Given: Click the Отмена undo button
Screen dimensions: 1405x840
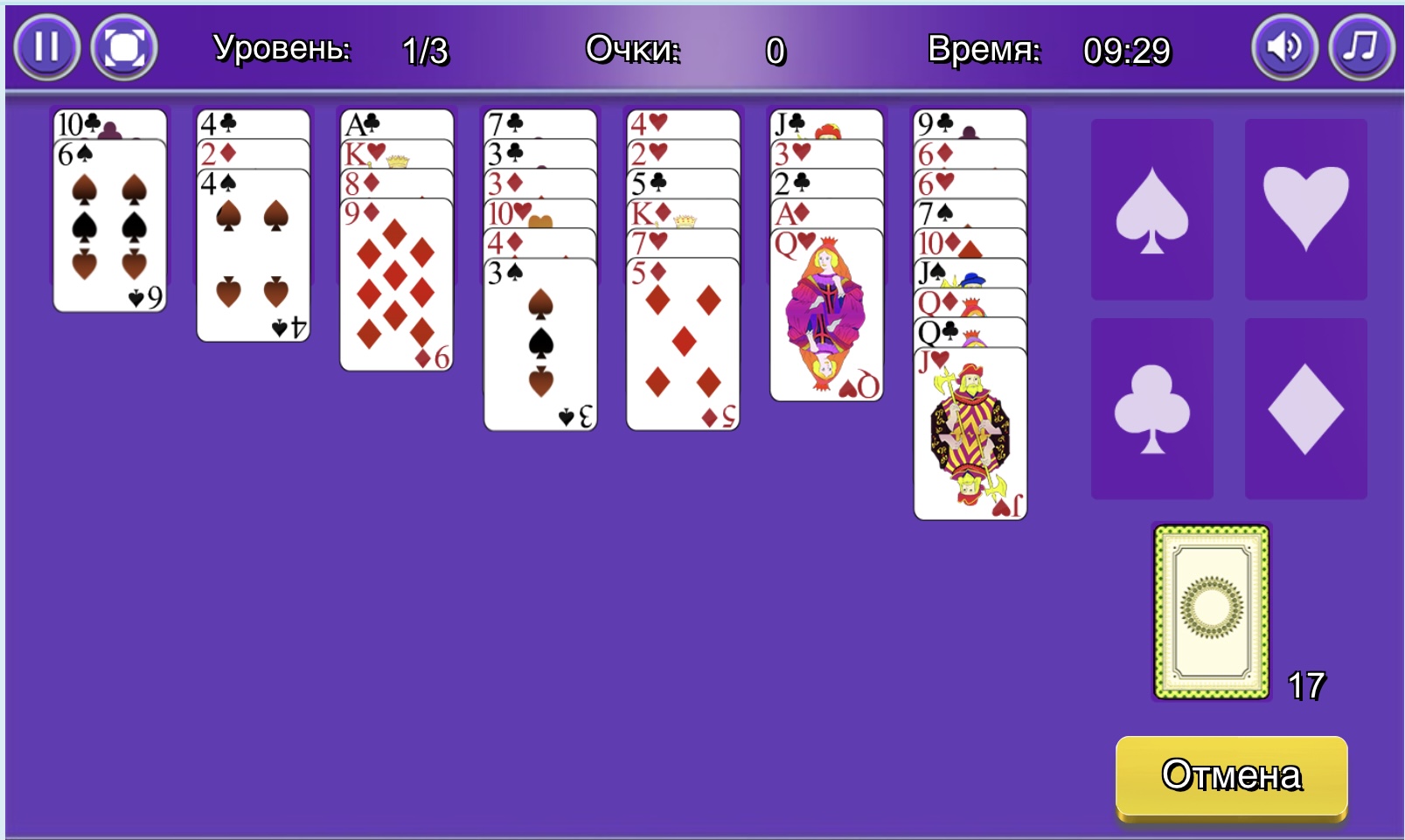Looking at the screenshot, I should (1231, 776).
